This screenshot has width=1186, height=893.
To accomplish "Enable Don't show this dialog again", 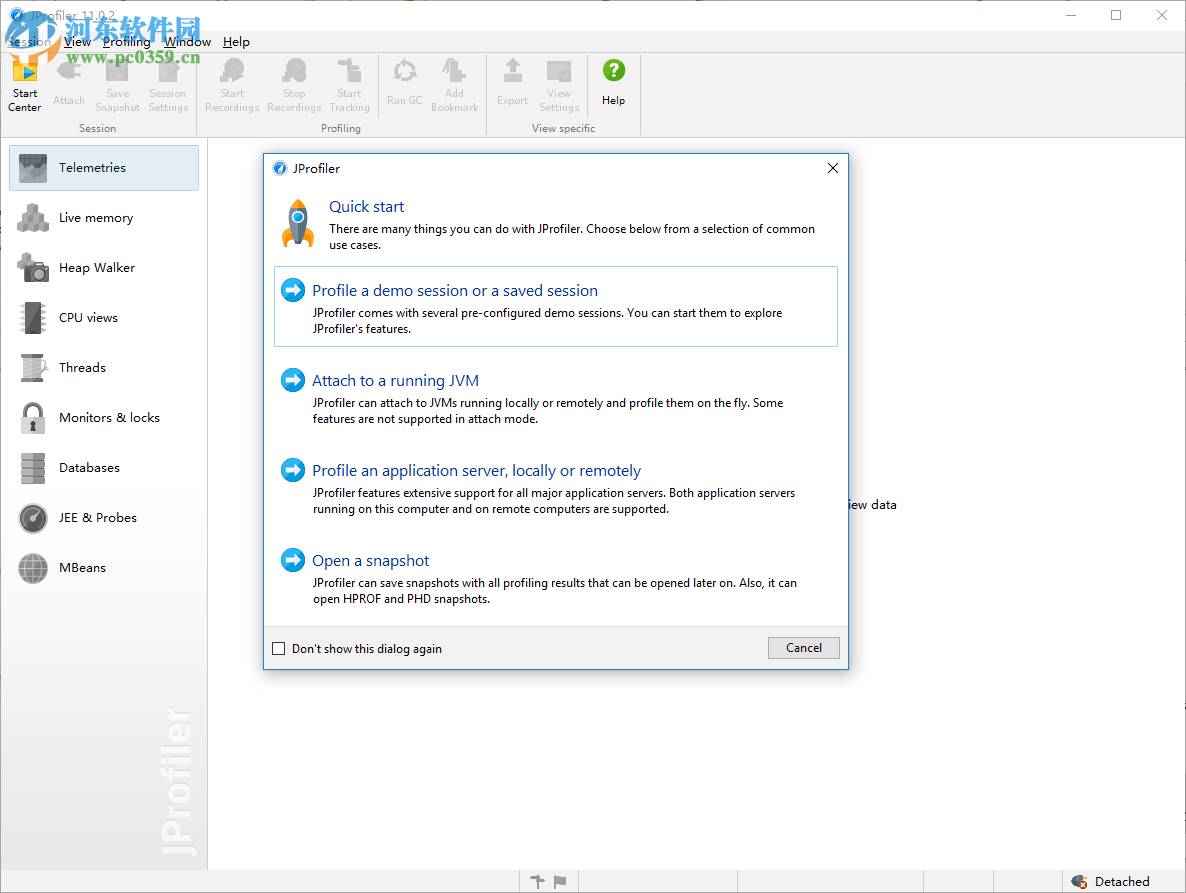I will coord(278,648).
